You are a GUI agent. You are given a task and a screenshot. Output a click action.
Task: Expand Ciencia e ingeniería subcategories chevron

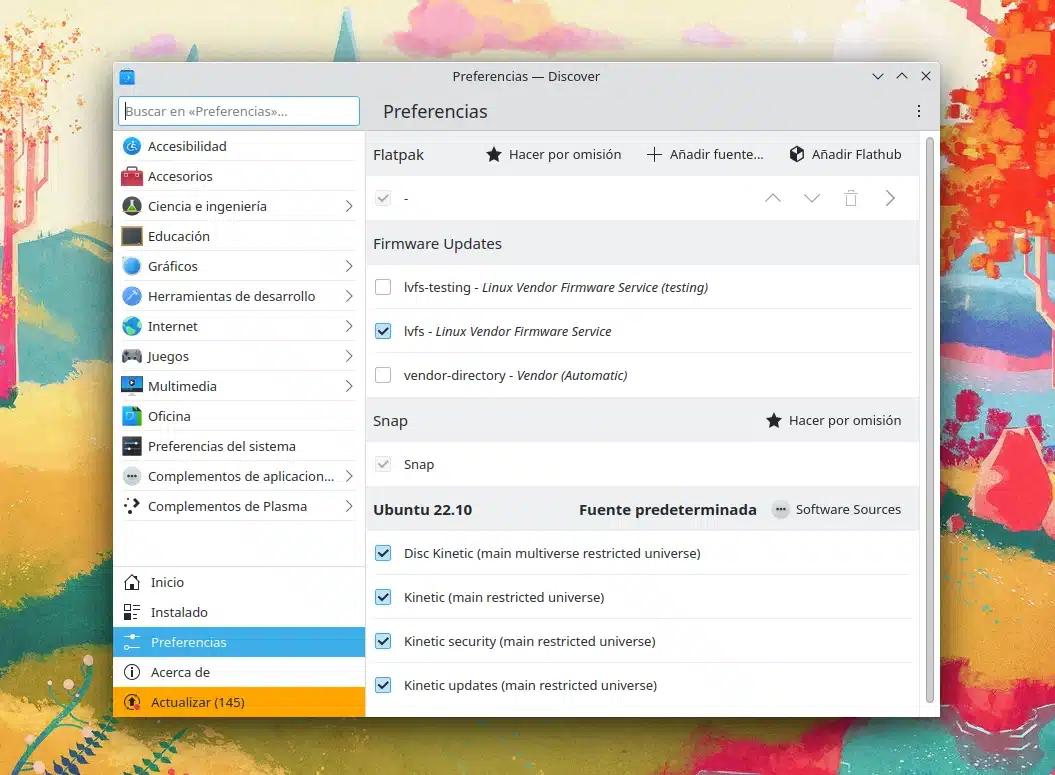click(x=349, y=206)
